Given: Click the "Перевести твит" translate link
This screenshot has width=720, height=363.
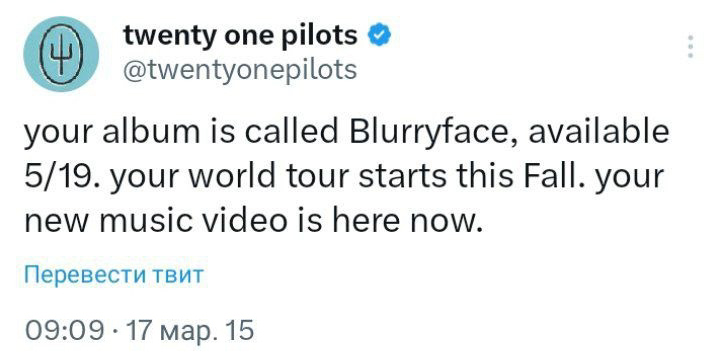Looking at the screenshot, I should 113,275.
